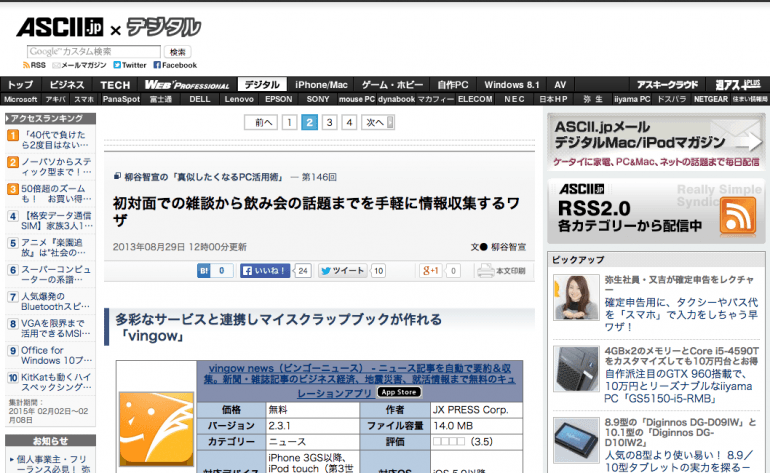Screen dimensions: 770x473
Task: Go to page 1 in pagination
Action: pyautogui.click(x=290, y=122)
